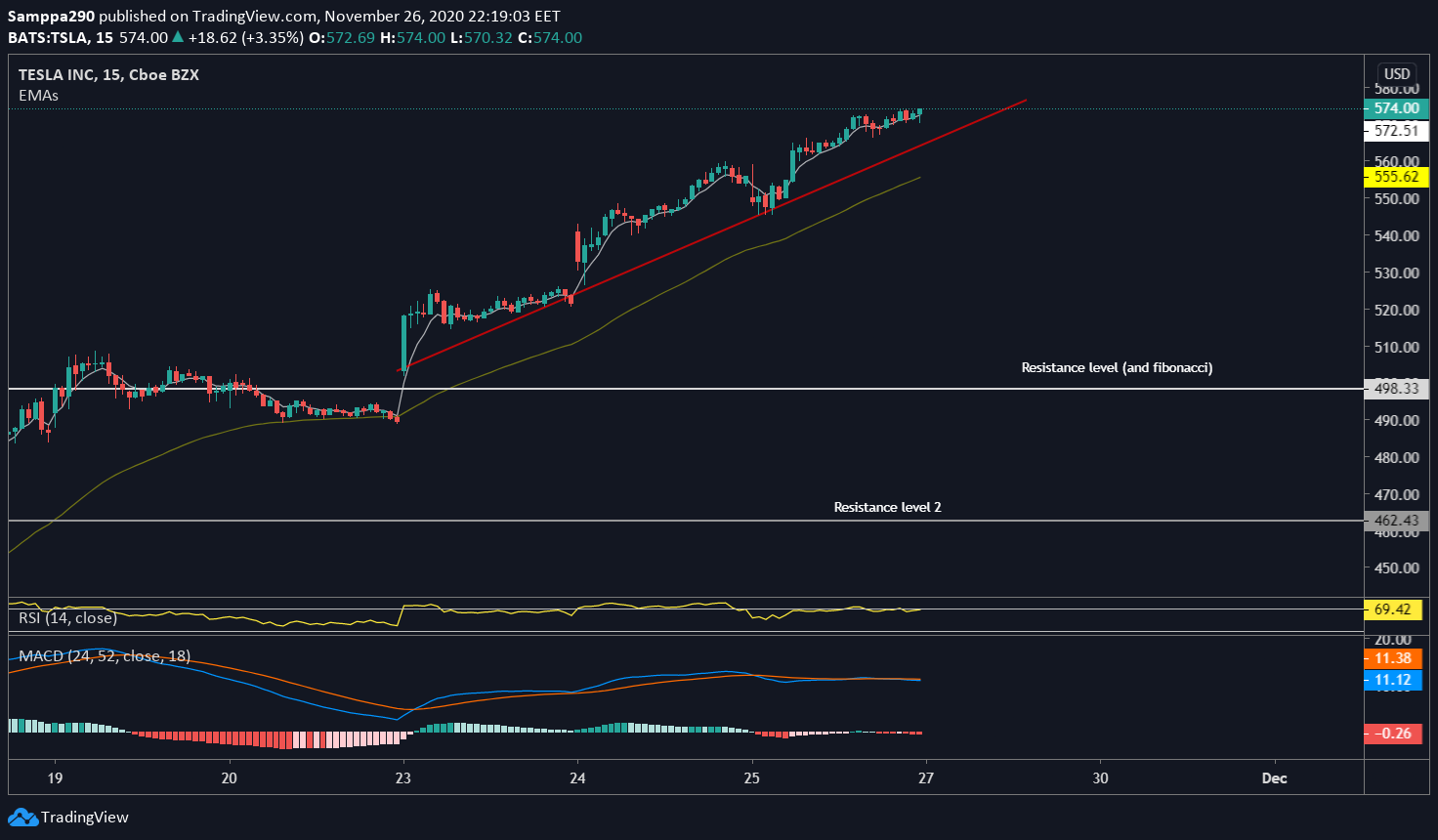Click the red -0.26 histogram value label
The width and height of the screenshot is (1438, 840).
pyautogui.click(x=1392, y=734)
